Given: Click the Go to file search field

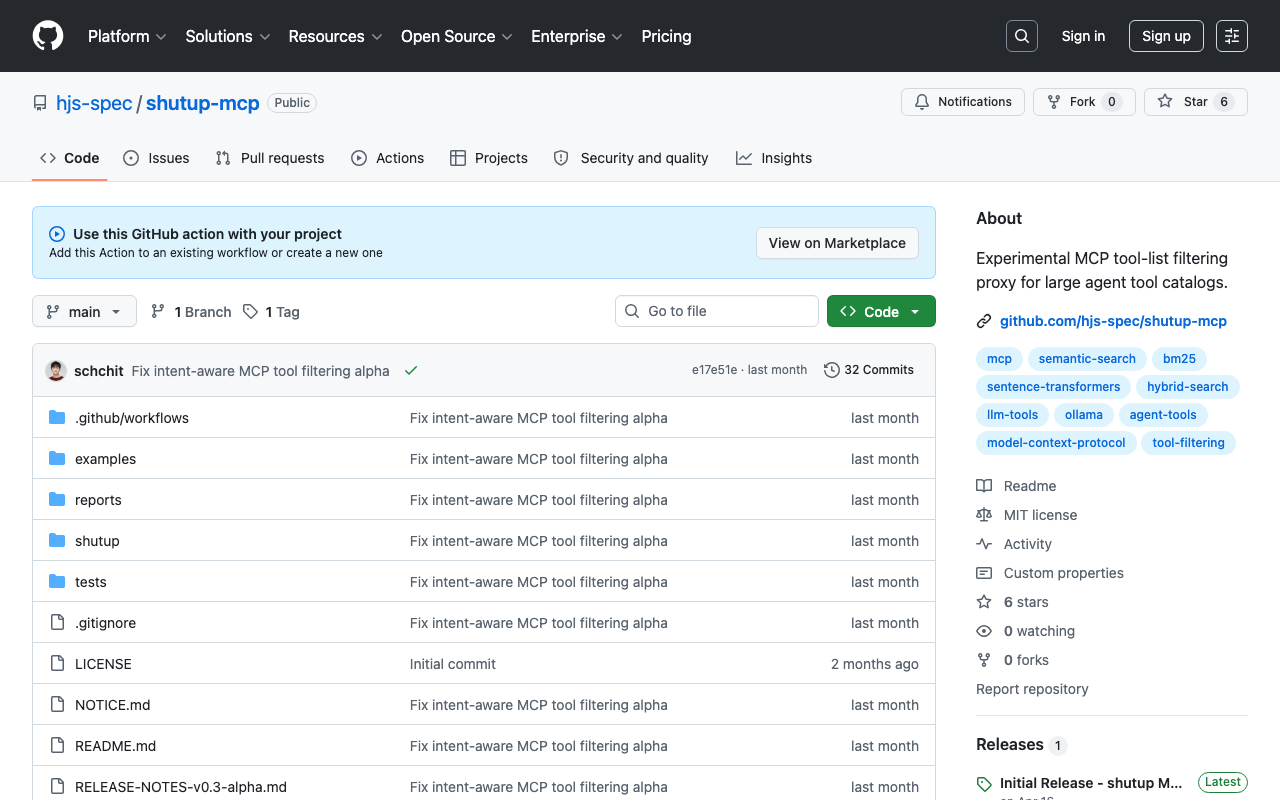Looking at the screenshot, I should pyautogui.click(x=717, y=311).
